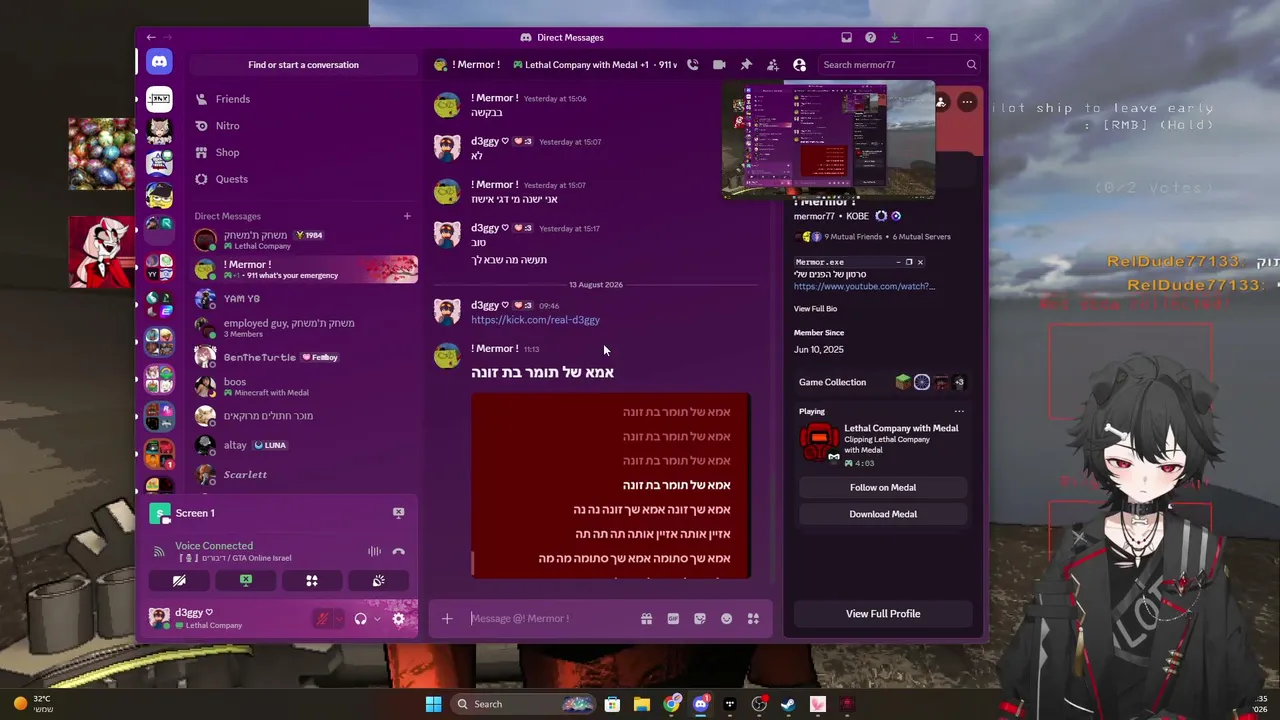Open the emoji picker
Image resolution: width=1280 pixels, height=720 pixels.
726,619
